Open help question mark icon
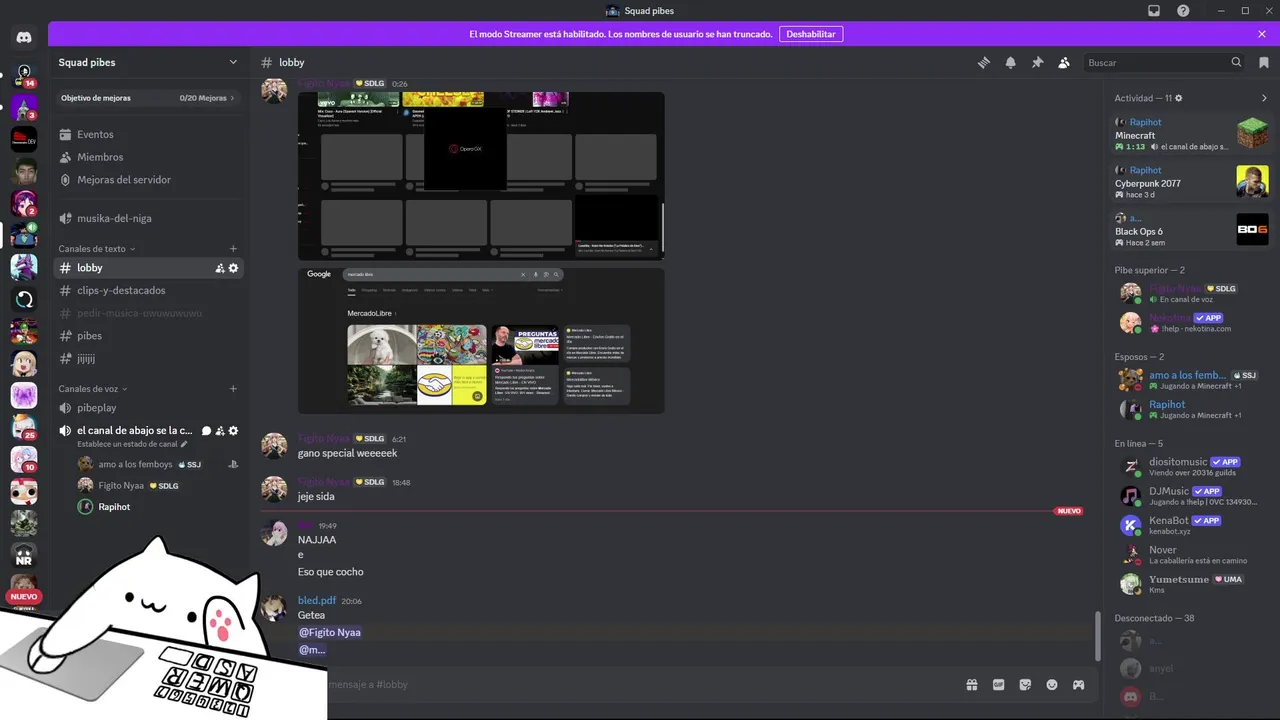 coord(1183,11)
